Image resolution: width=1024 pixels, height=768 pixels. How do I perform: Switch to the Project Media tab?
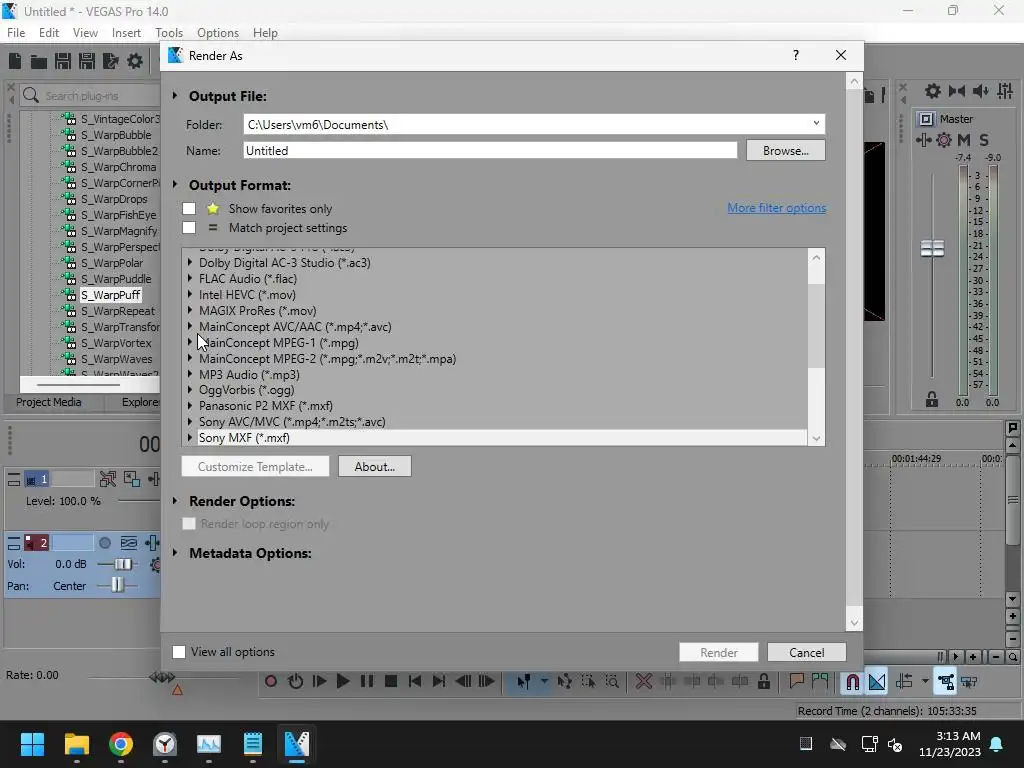tap(49, 402)
